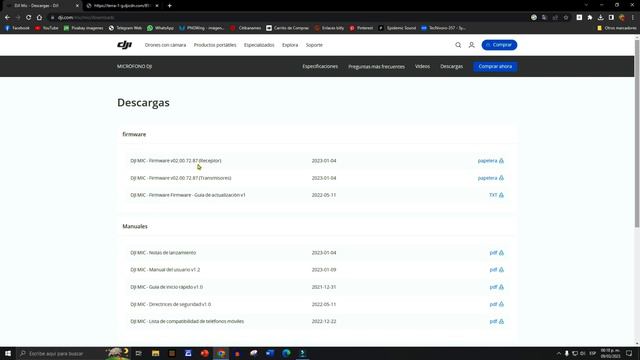This screenshot has width=640, height=360.
Task: Open the Pinterest bookmark
Action: [x=361, y=28]
